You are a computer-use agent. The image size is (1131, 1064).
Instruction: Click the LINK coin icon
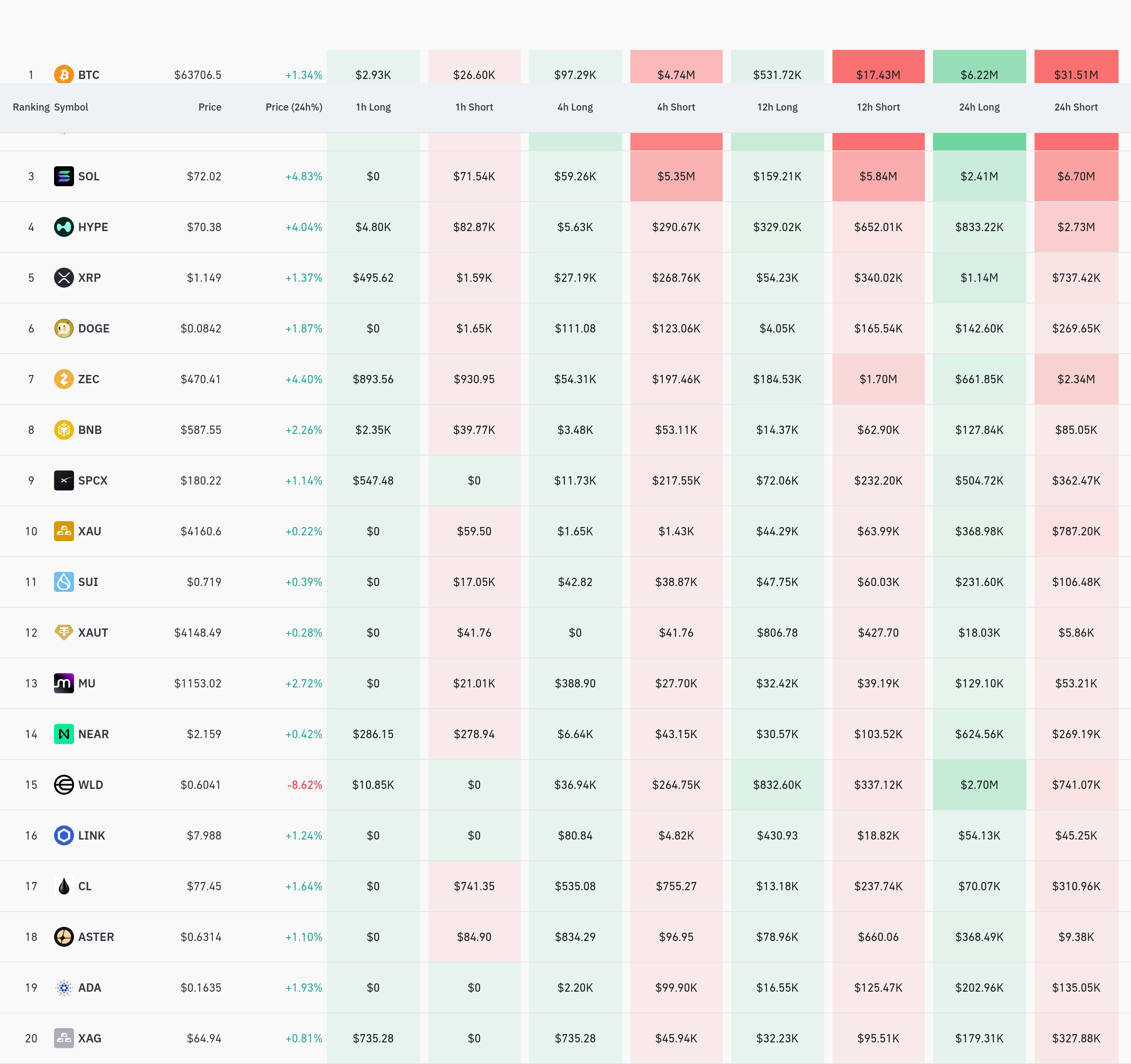click(64, 835)
